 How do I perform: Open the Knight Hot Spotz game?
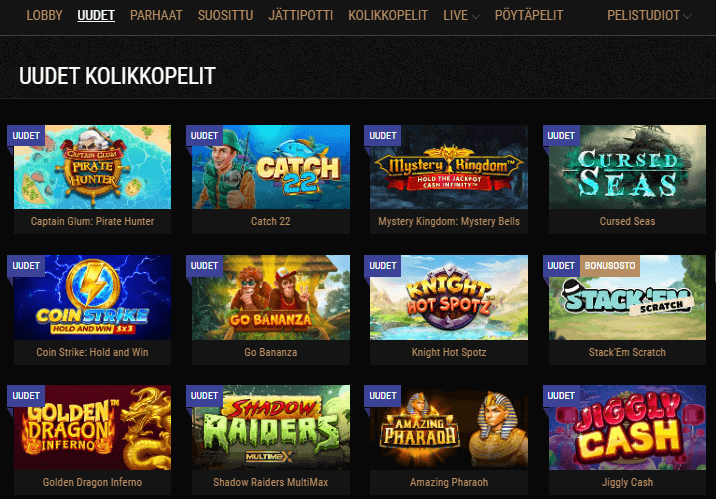(449, 297)
